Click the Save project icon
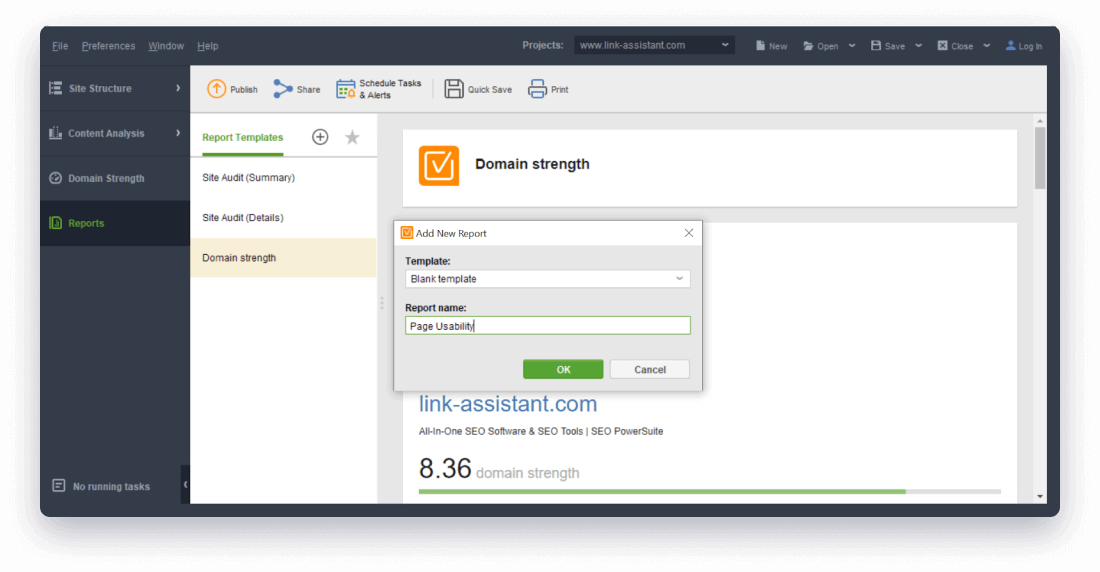This screenshot has height=572, width=1100. point(876,46)
